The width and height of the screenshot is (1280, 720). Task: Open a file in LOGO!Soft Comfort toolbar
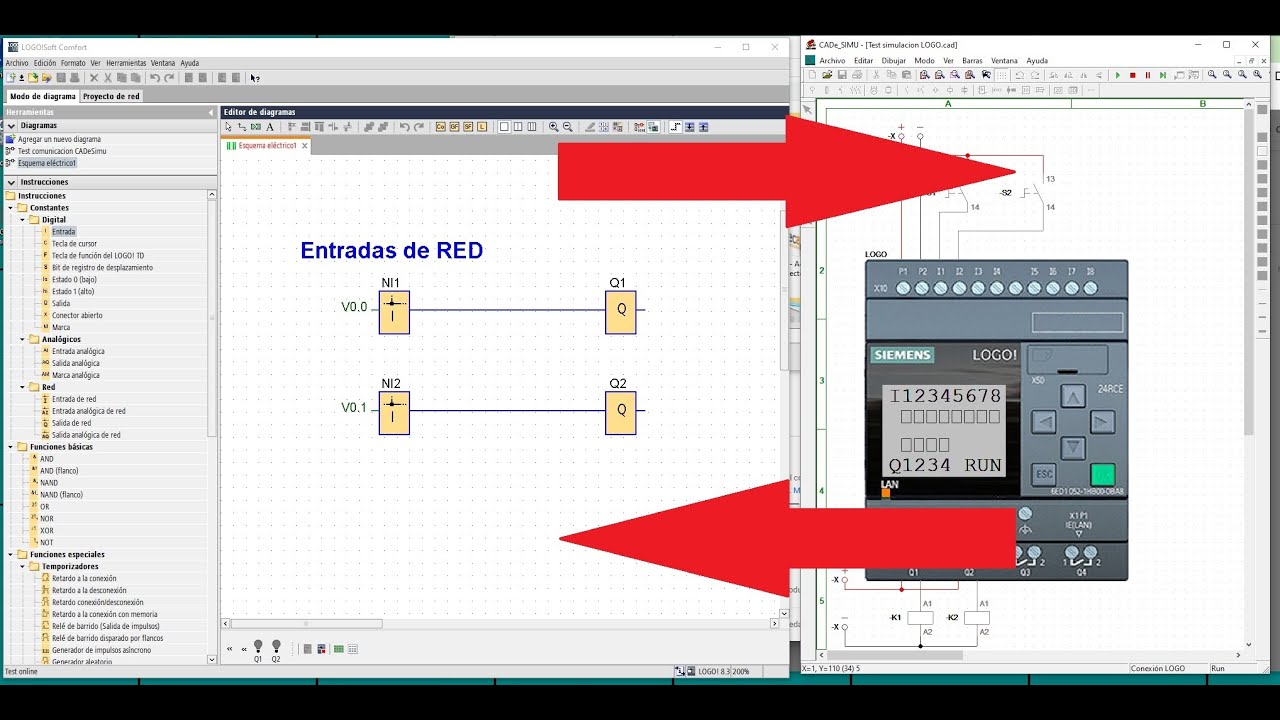point(33,77)
